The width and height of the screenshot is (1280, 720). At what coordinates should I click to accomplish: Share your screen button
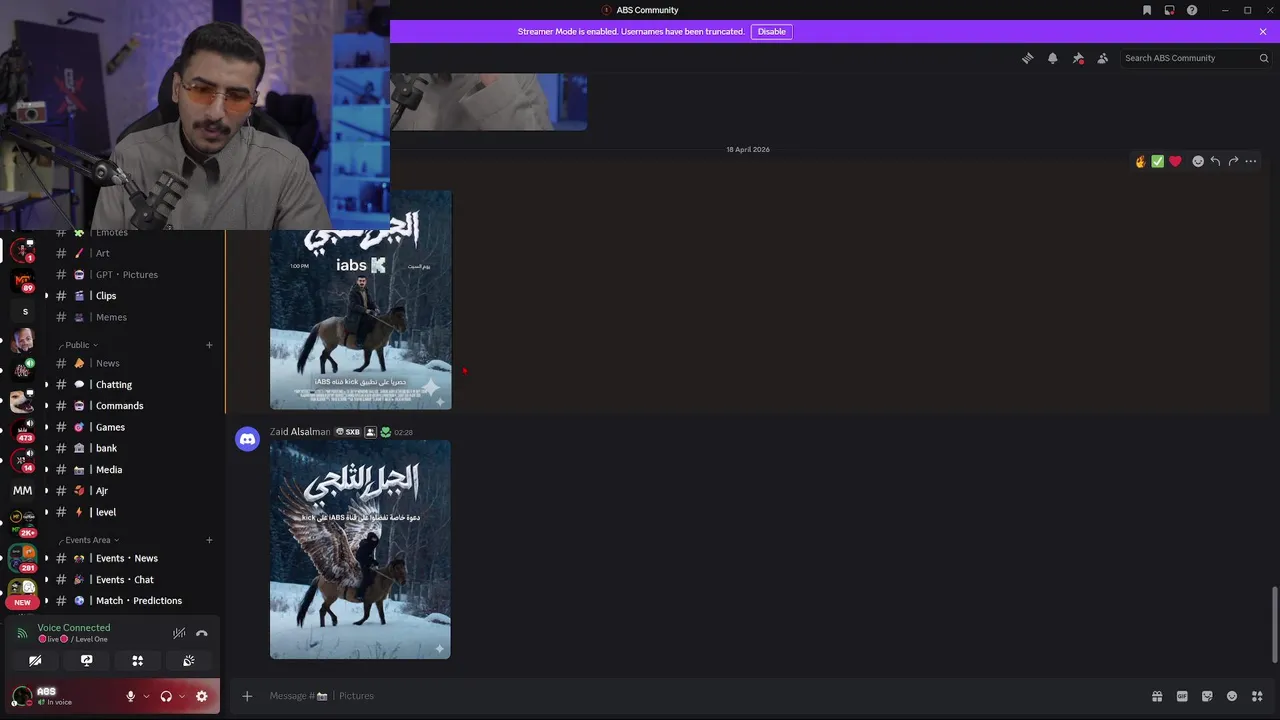(x=86, y=661)
